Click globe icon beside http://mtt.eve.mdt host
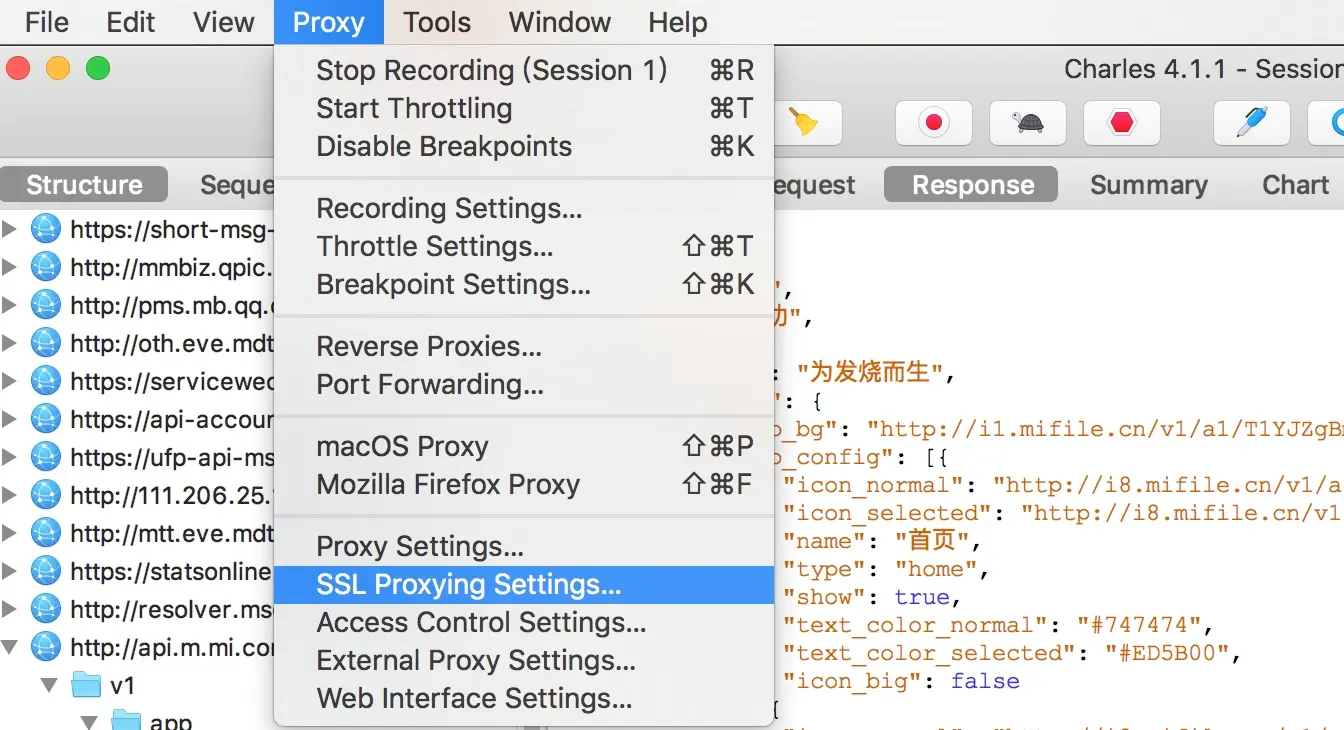This screenshot has height=730, width=1344. click(x=46, y=533)
